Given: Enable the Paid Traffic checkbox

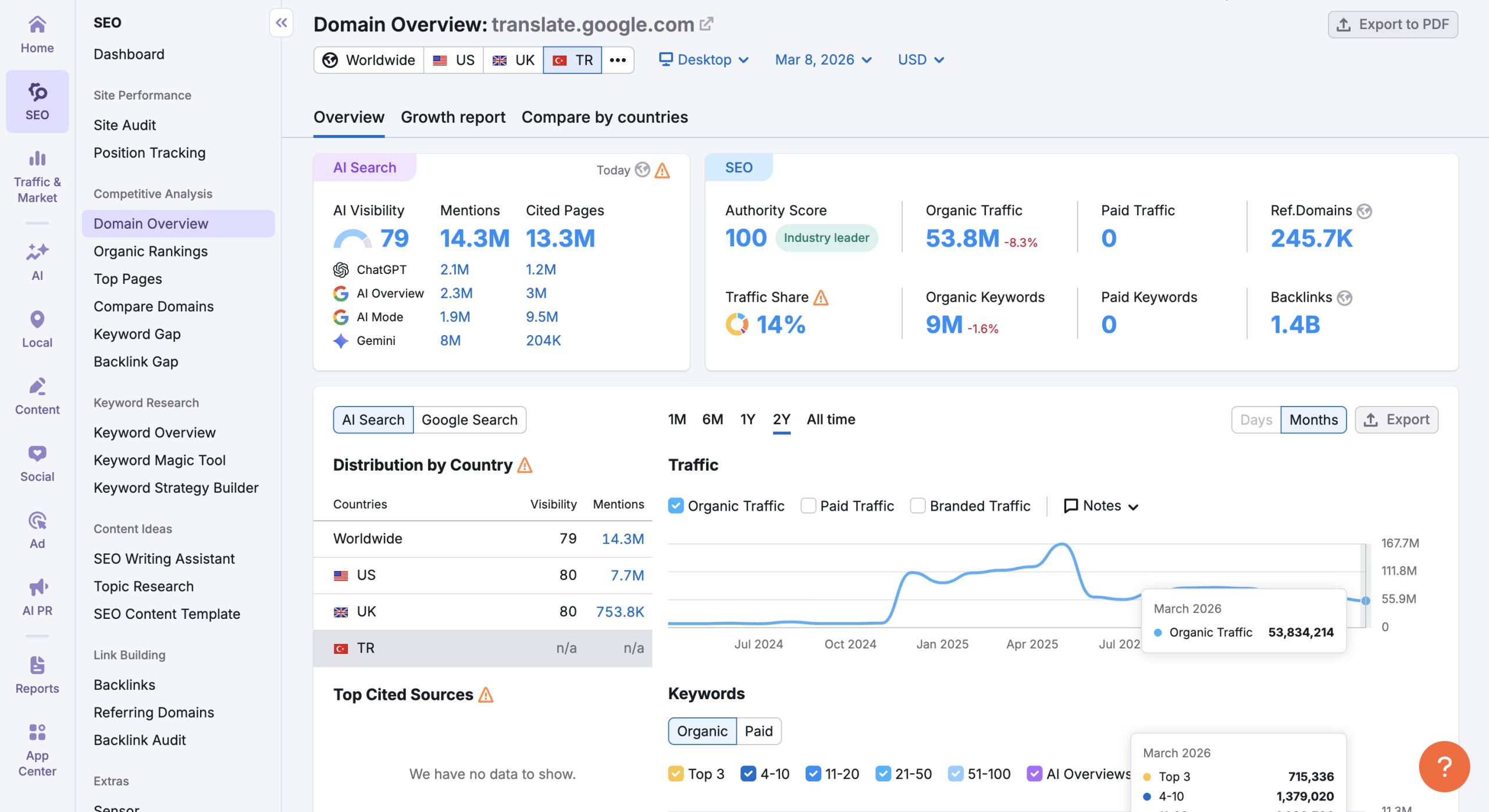Looking at the screenshot, I should click(808, 505).
